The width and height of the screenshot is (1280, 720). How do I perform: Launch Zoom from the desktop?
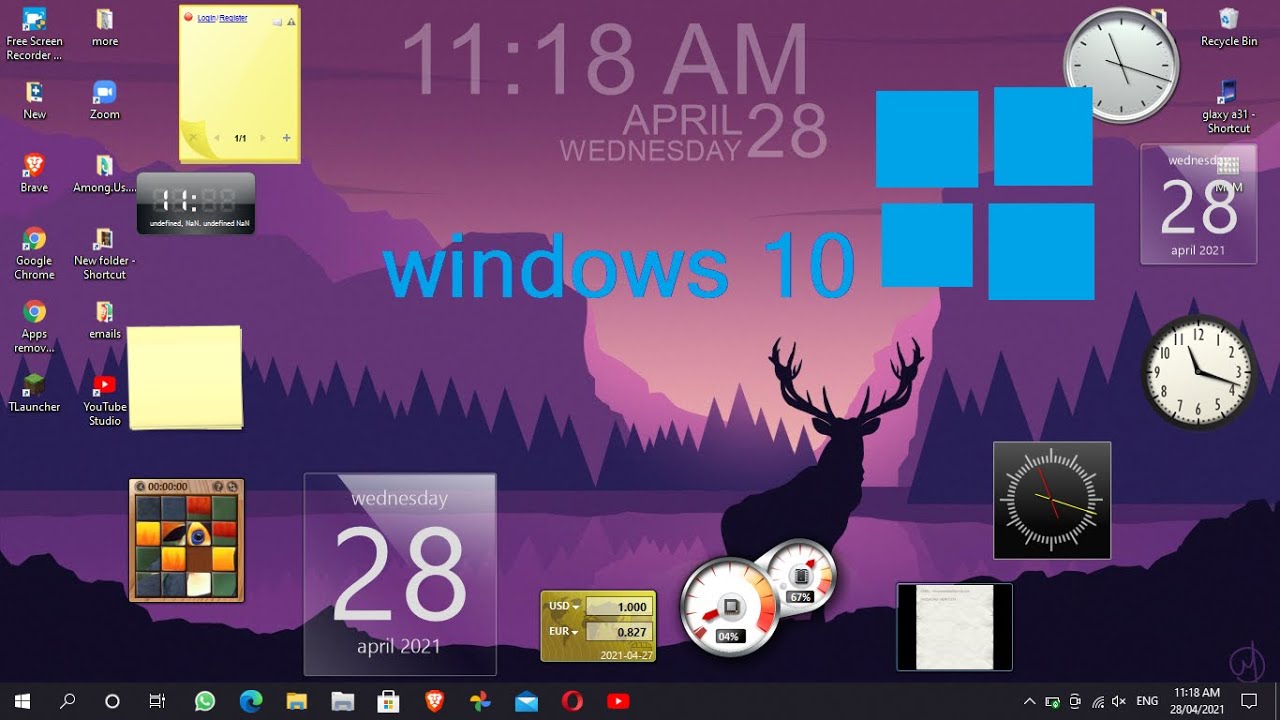click(x=105, y=100)
